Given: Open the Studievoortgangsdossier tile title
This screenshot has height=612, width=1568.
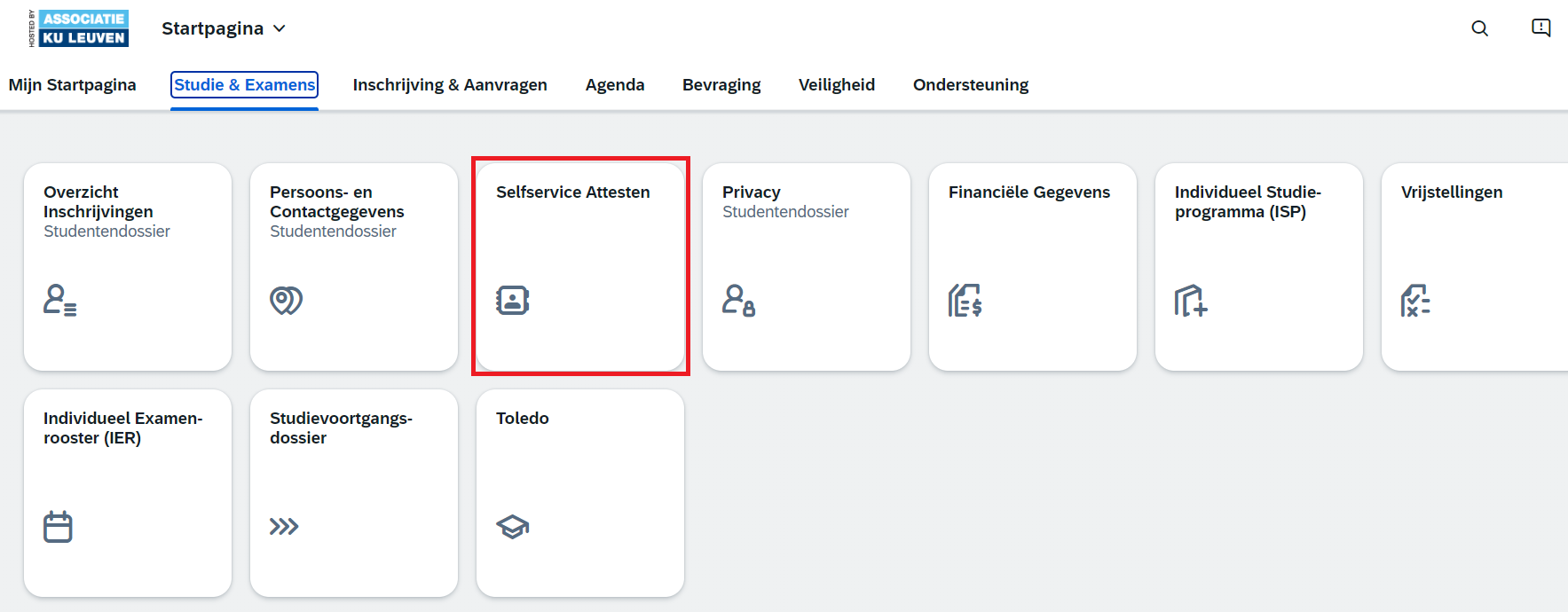Looking at the screenshot, I should pos(342,428).
